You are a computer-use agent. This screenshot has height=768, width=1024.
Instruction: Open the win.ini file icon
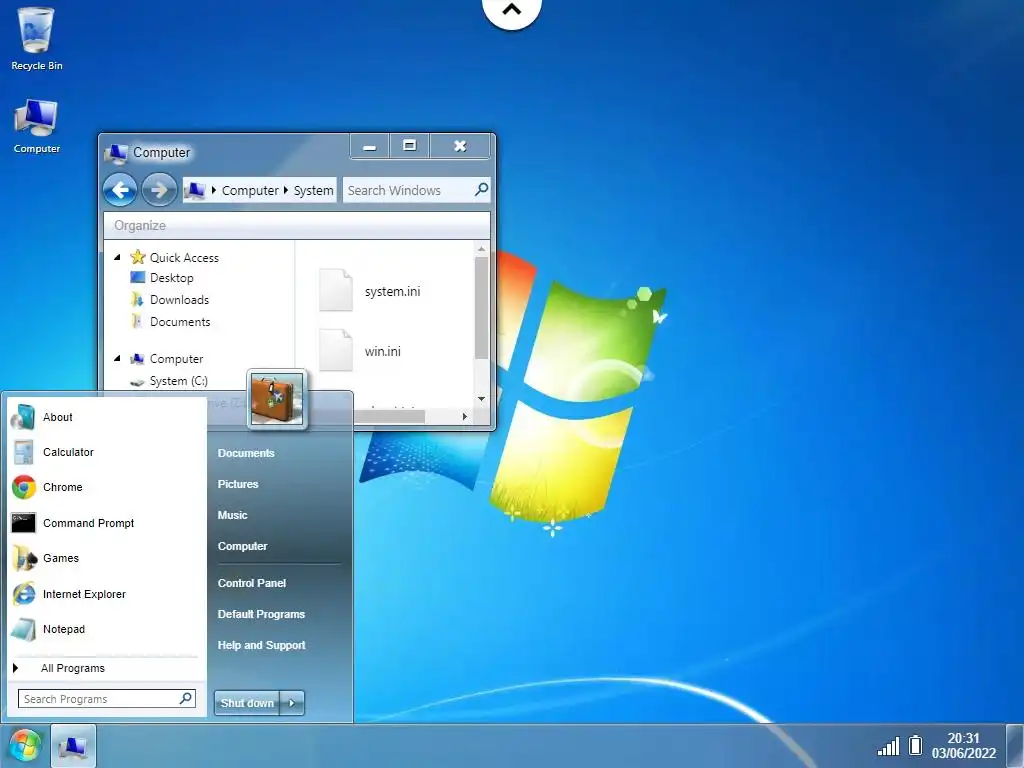click(336, 350)
